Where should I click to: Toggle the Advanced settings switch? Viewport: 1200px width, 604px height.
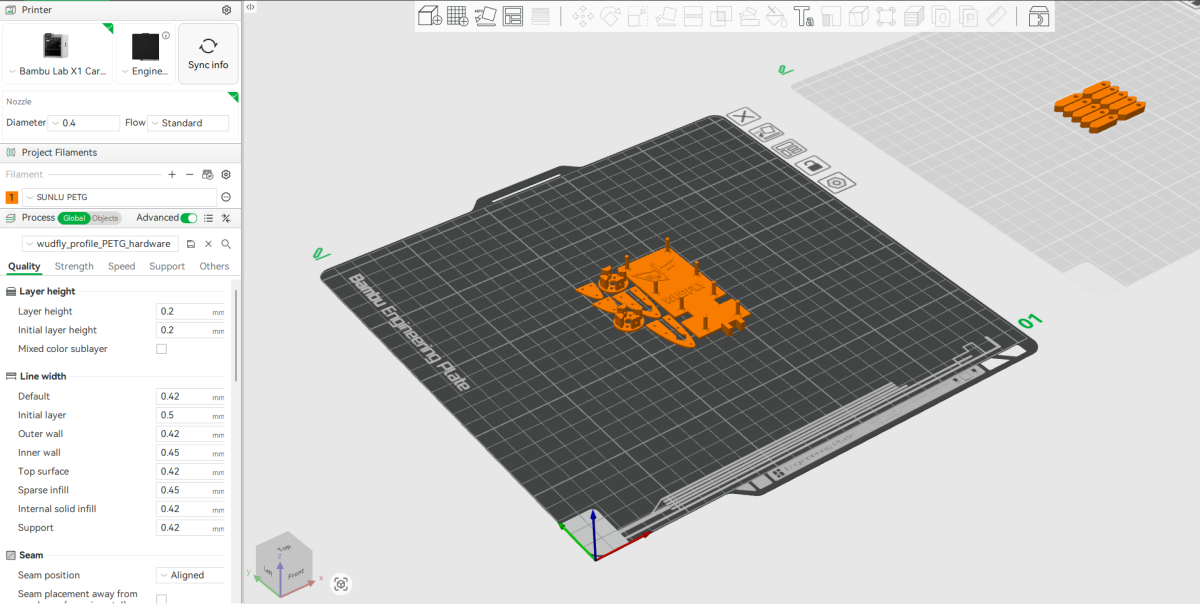point(188,218)
